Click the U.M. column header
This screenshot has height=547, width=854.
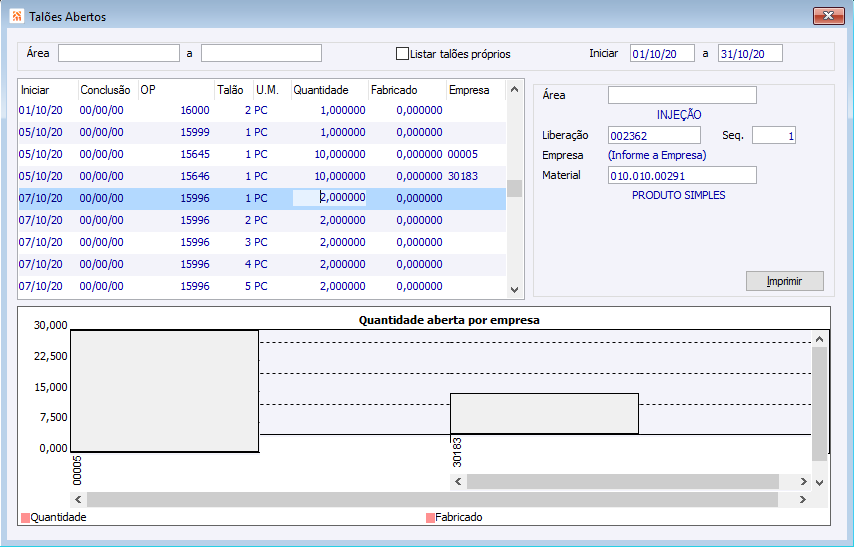coord(272,90)
